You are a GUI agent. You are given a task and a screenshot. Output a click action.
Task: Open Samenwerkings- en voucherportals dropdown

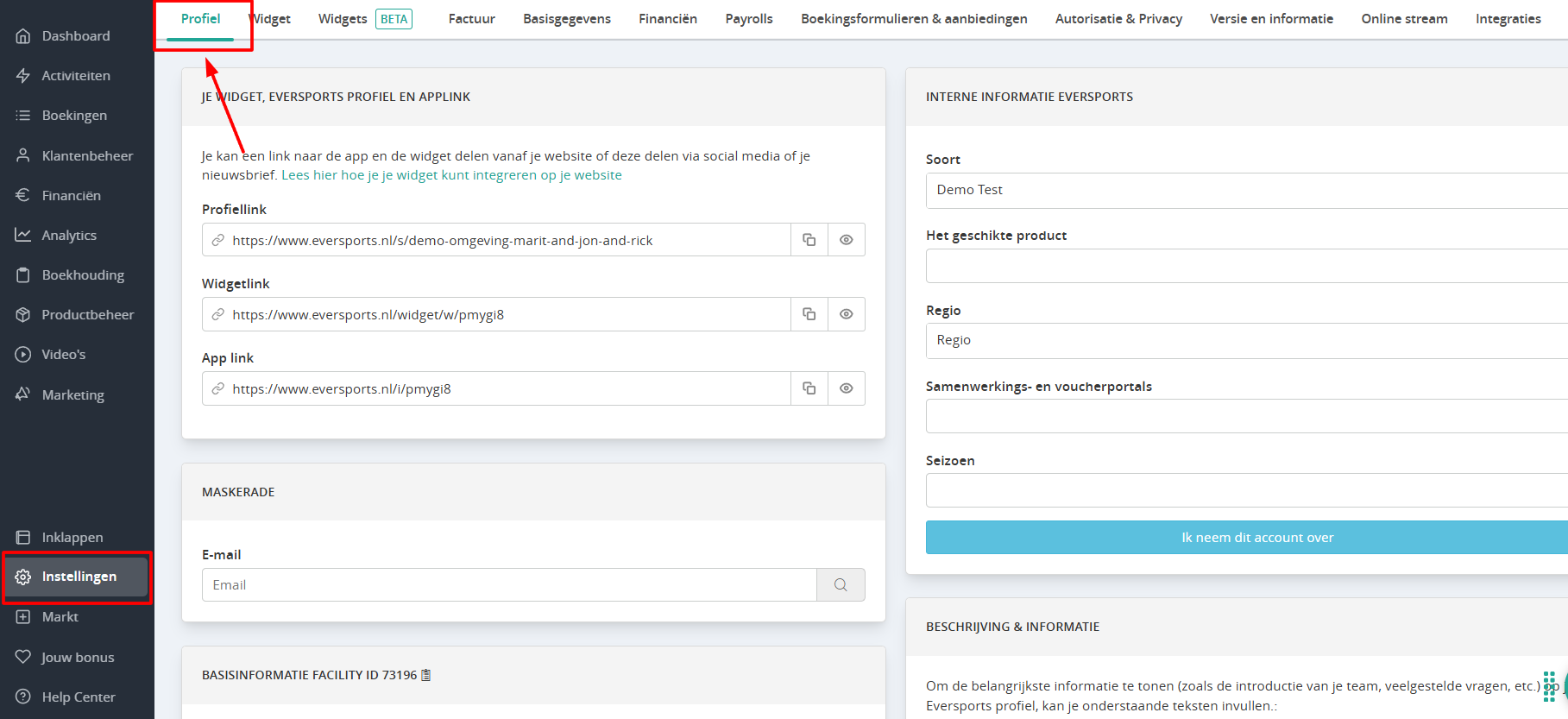[1247, 416]
